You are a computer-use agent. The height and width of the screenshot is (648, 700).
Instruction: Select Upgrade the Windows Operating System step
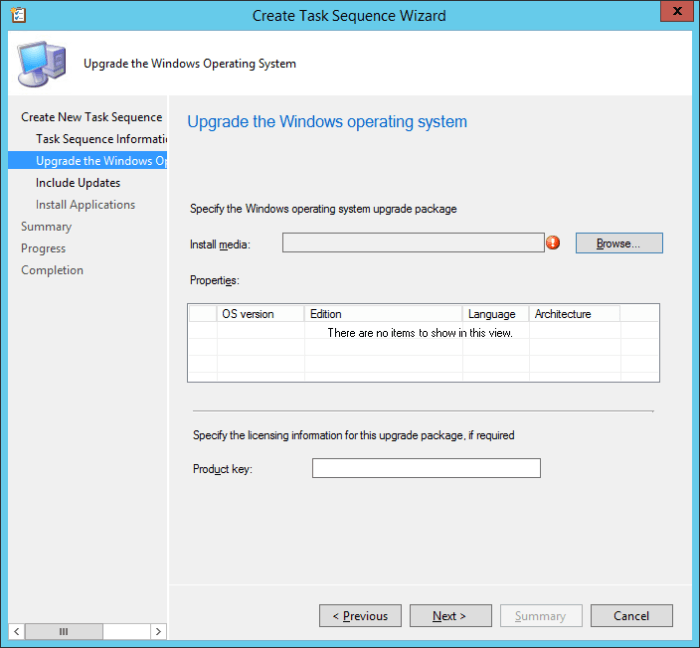[88, 161]
